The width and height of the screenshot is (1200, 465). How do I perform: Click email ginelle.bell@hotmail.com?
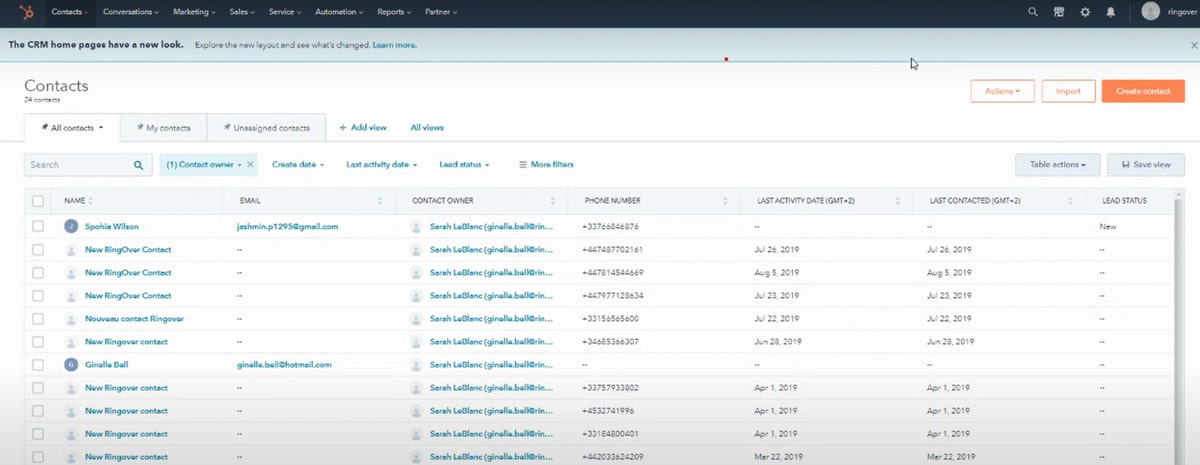point(284,365)
